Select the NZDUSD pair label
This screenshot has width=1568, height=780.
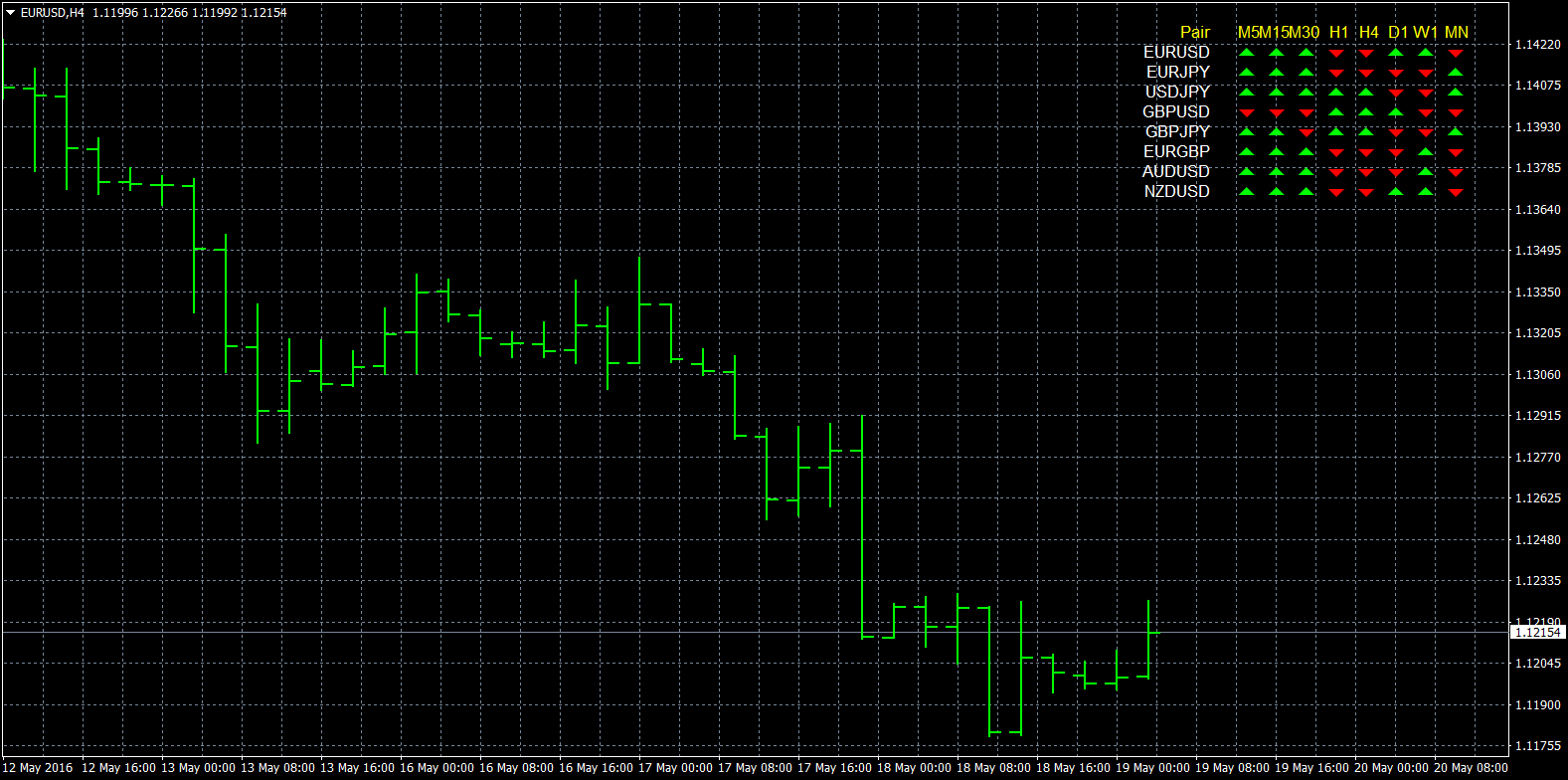[1177, 191]
